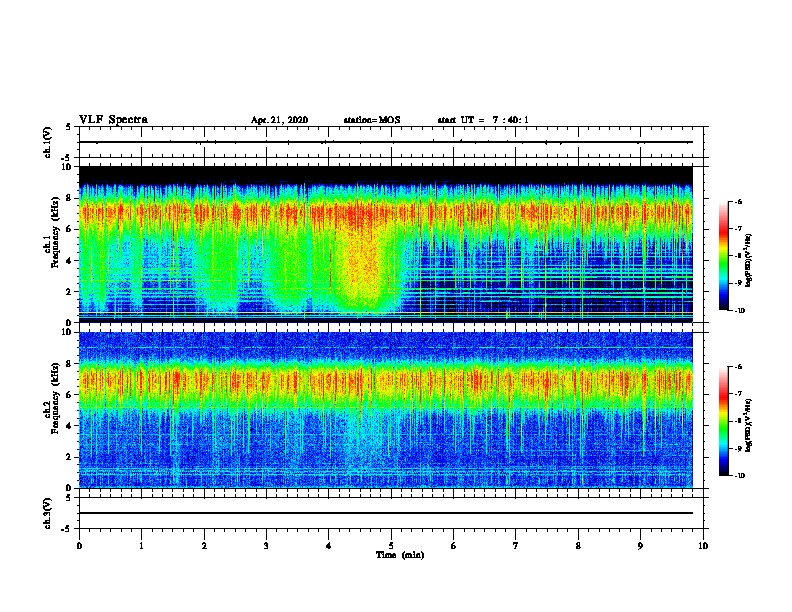Click the "7" tick on the time axis
Image resolution: width=792 pixels, height=612 pixels.
516,546
